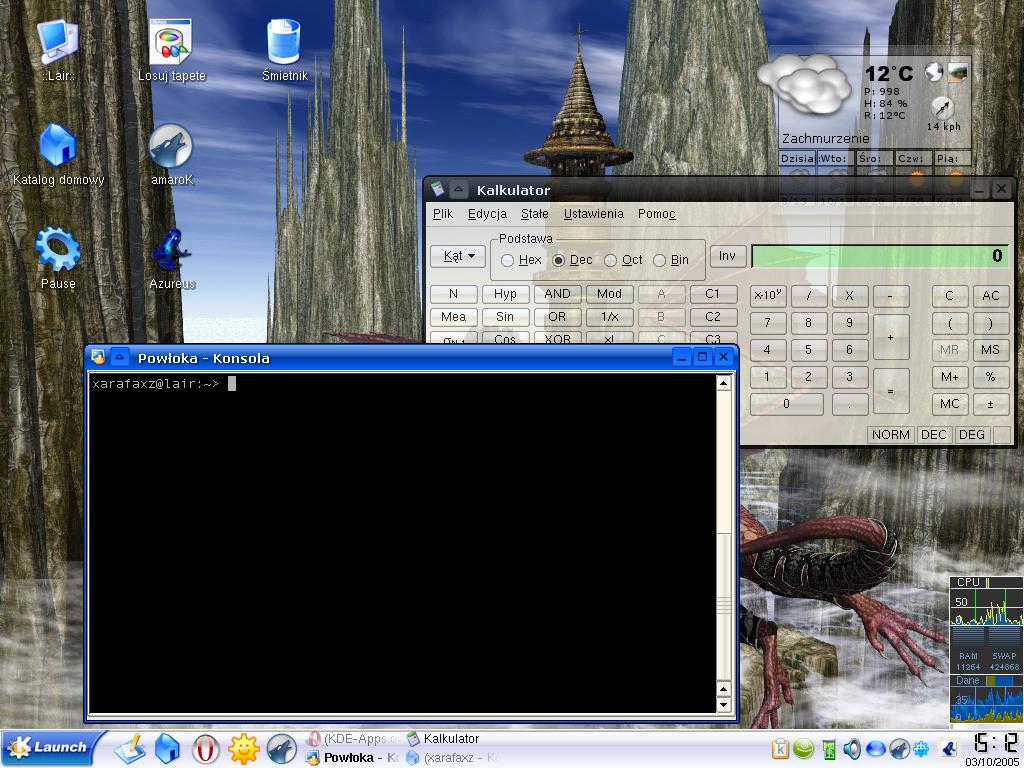Select the Czw forecast day in weather widget
The height and width of the screenshot is (768, 1024).
point(912,159)
